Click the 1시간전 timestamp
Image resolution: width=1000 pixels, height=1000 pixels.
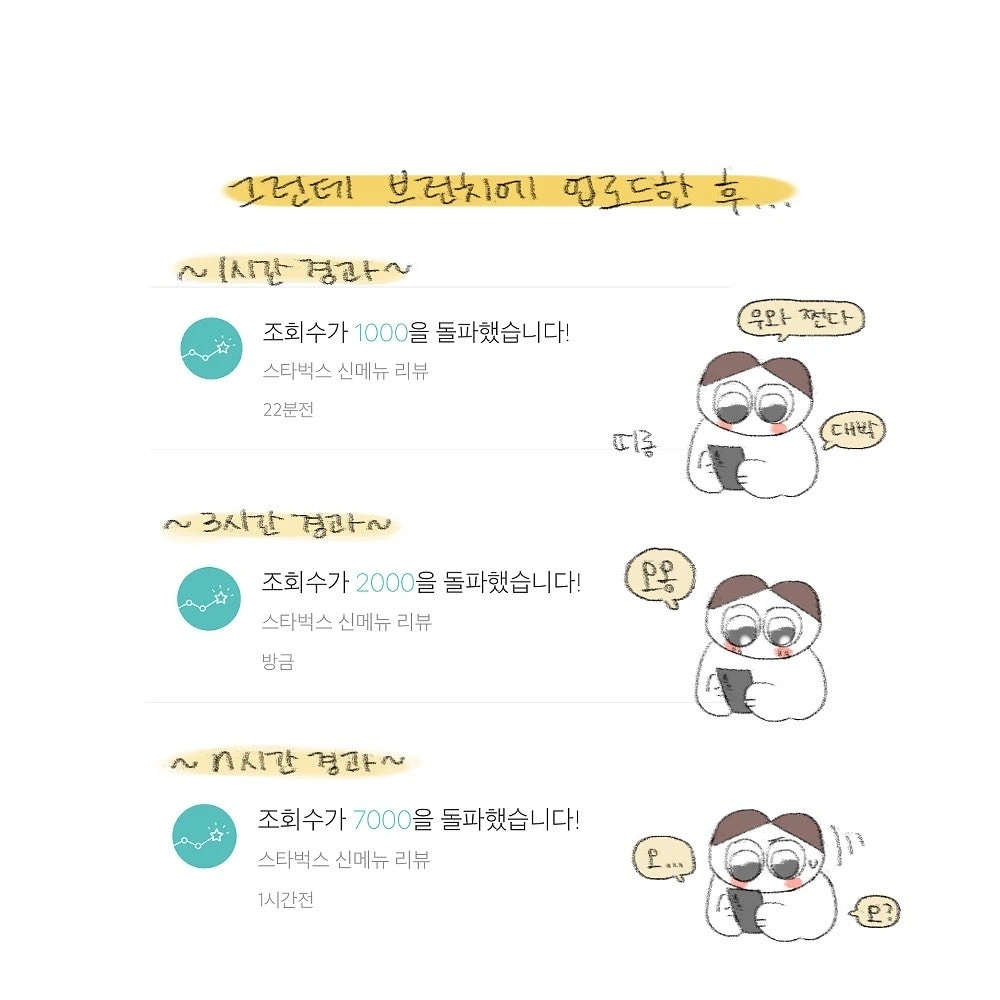click(286, 900)
